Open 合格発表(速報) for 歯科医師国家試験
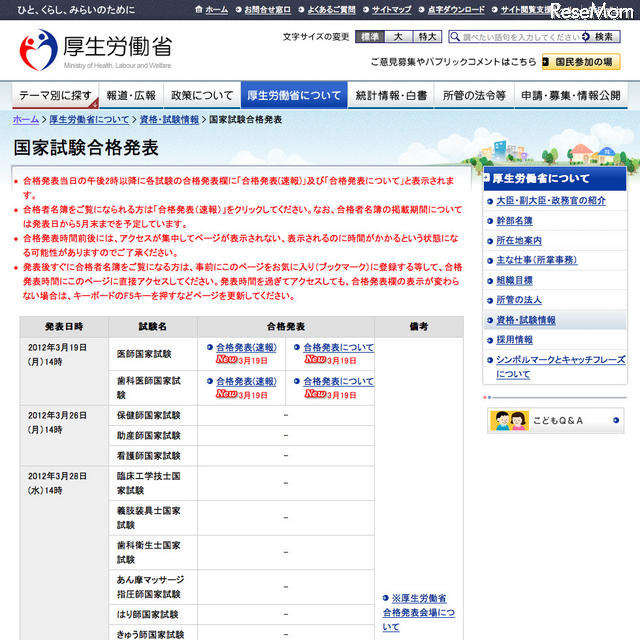Image resolution: width=640 pixels, height=640 pixels. click(x=246, y=381)
